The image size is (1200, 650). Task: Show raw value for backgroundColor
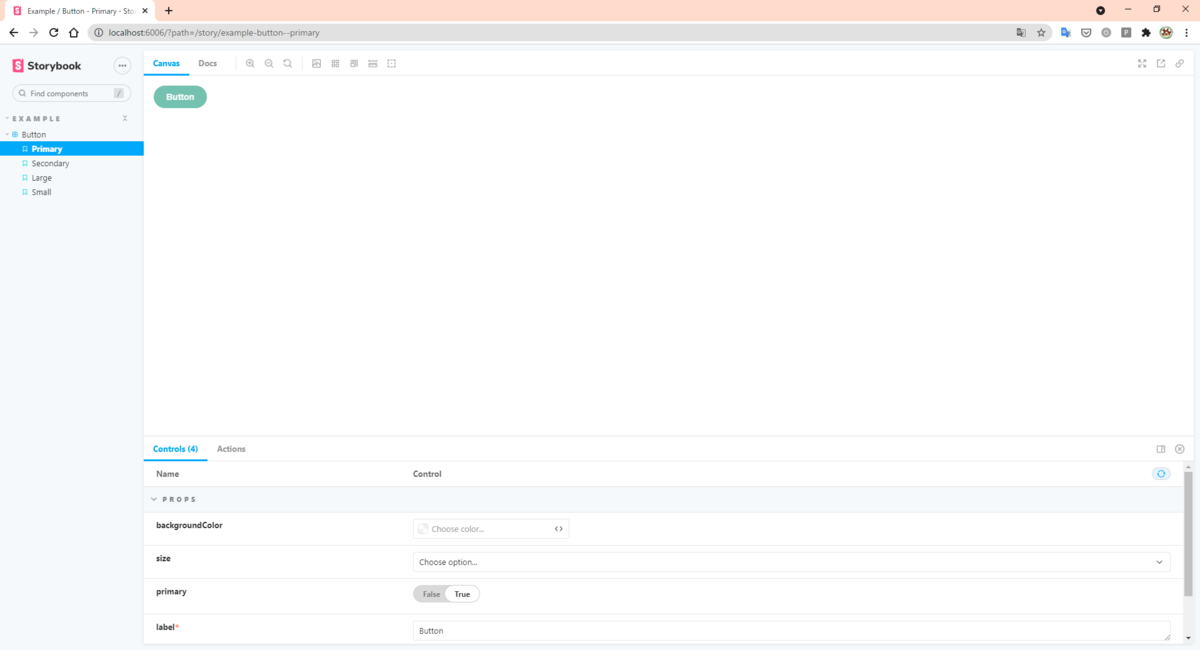click(x=559, y=529)
